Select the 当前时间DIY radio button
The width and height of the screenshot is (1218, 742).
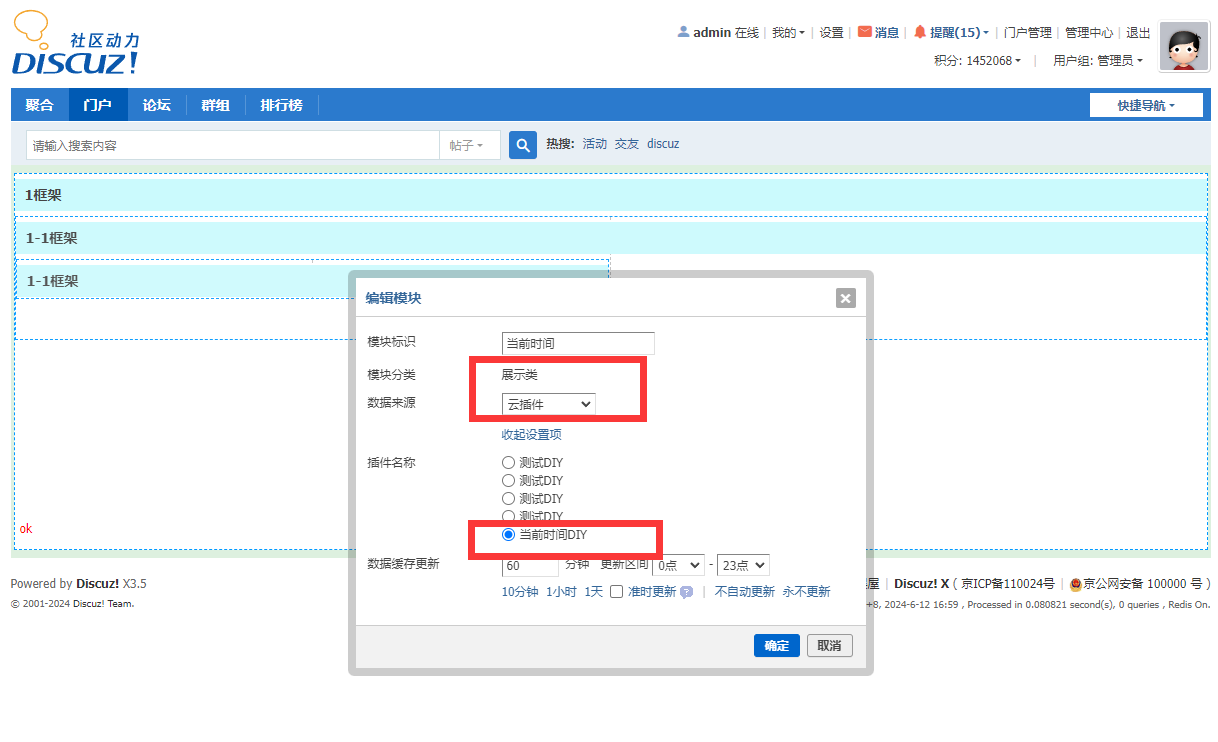coord(508,534)
